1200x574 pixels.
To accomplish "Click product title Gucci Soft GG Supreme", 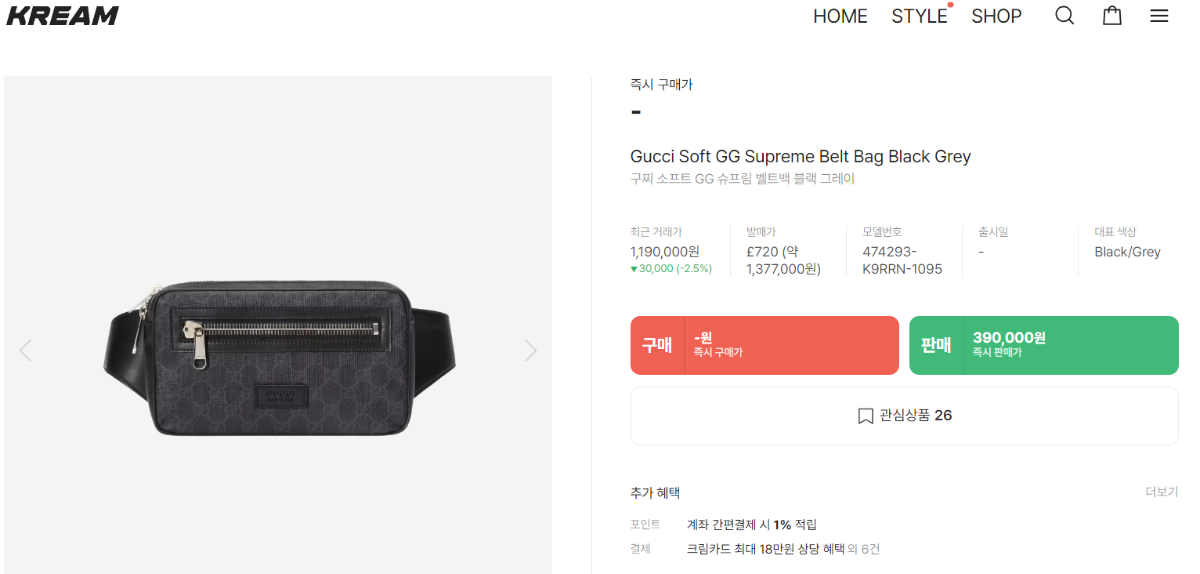I will tap(800, 157).
